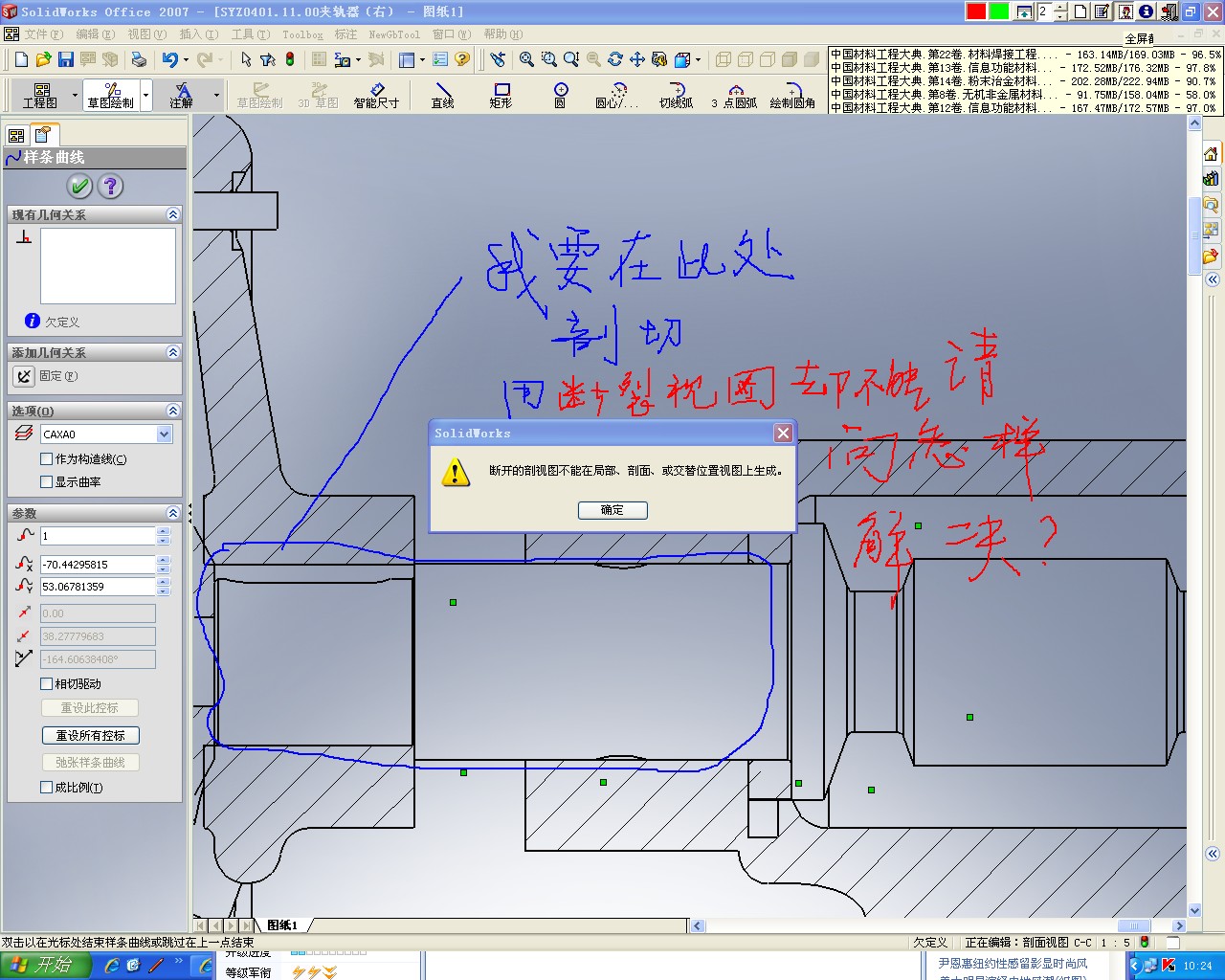
Task: Click the 开始 Start button
Action: pyautogui.click(x=45, y=966)
